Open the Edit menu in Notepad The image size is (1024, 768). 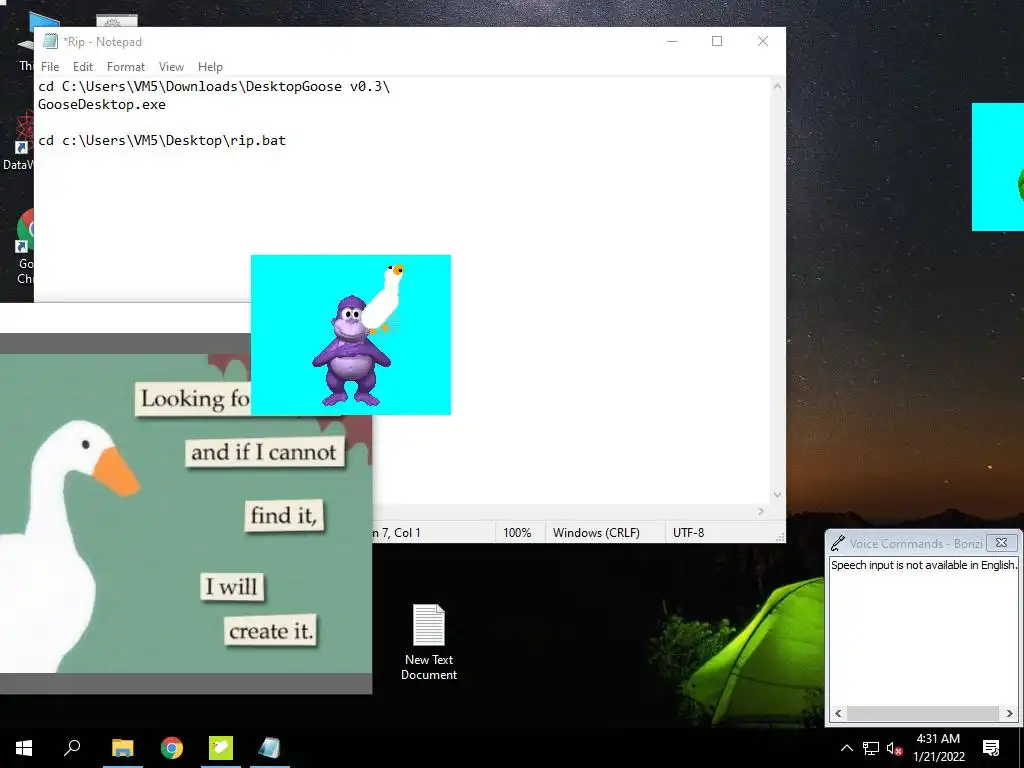82,67
